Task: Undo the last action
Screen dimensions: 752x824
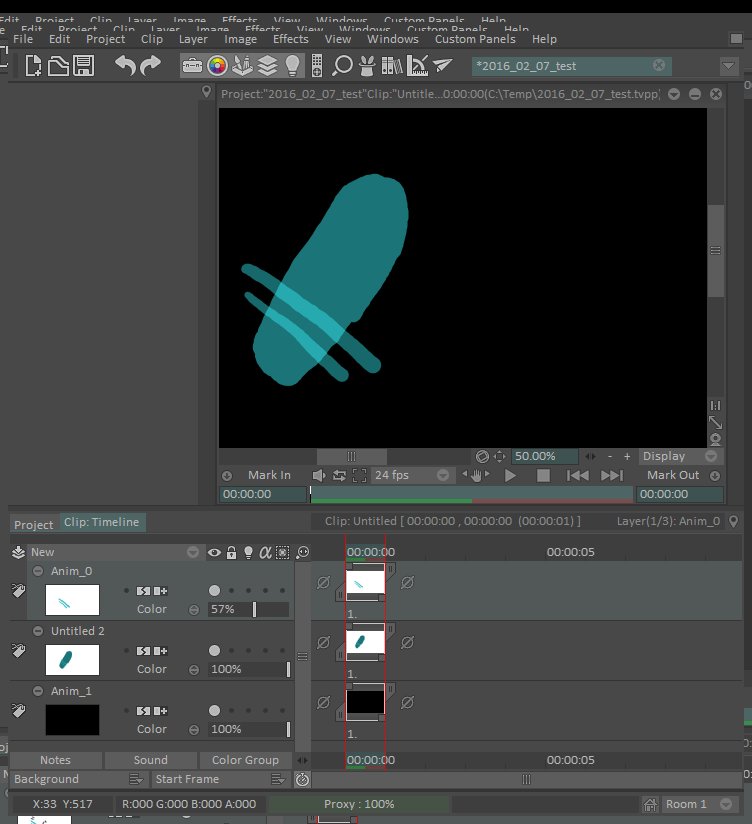Action: pos(126,66)
